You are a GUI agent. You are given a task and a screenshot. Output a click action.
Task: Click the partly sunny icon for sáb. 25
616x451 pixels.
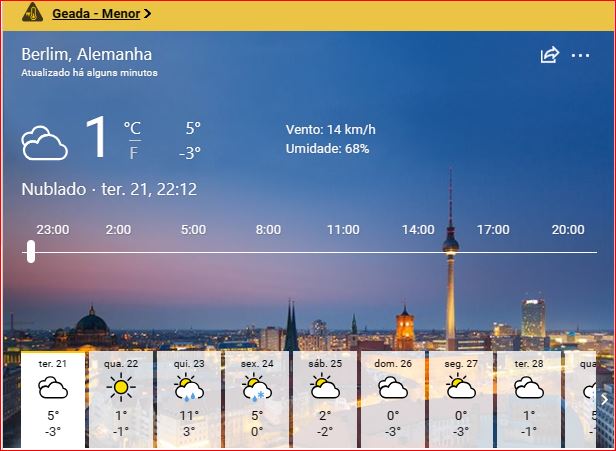click(325, 387)
